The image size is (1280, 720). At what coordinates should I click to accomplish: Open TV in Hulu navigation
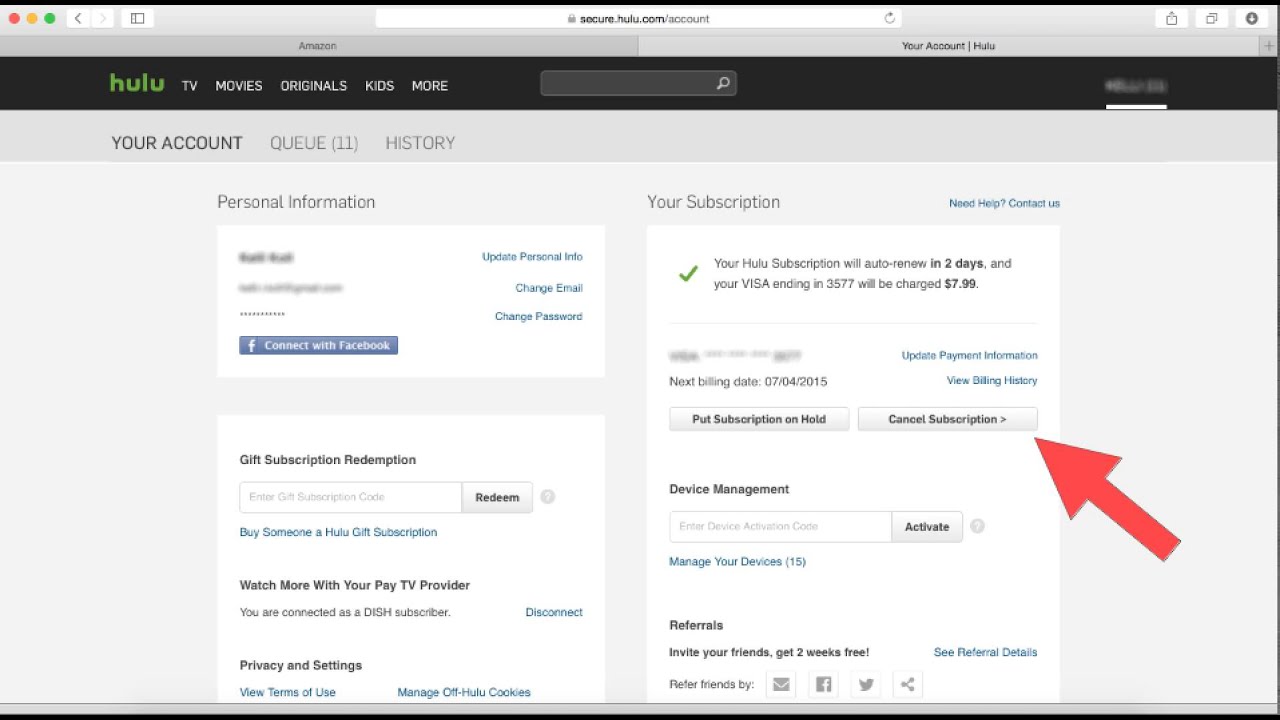point(189,86)
